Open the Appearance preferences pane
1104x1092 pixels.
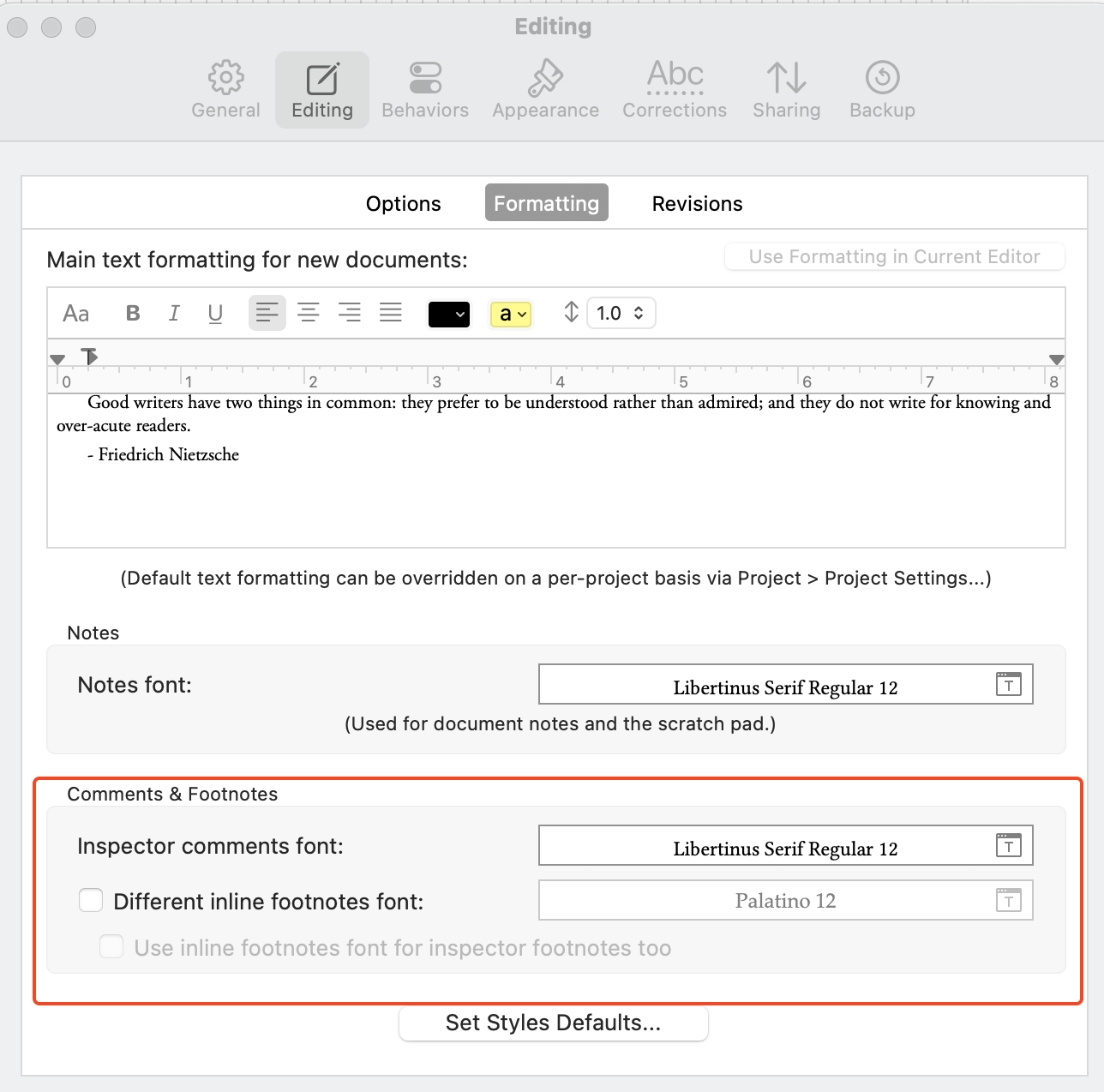pyautogui.click(x=545, y=90)
